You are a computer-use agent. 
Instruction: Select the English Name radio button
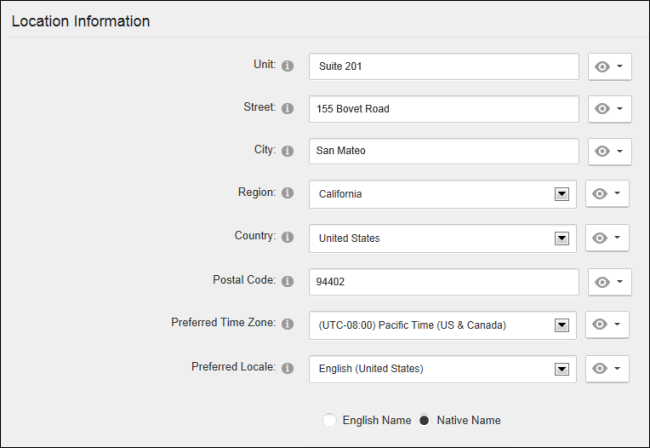click(x=330, y=420)
